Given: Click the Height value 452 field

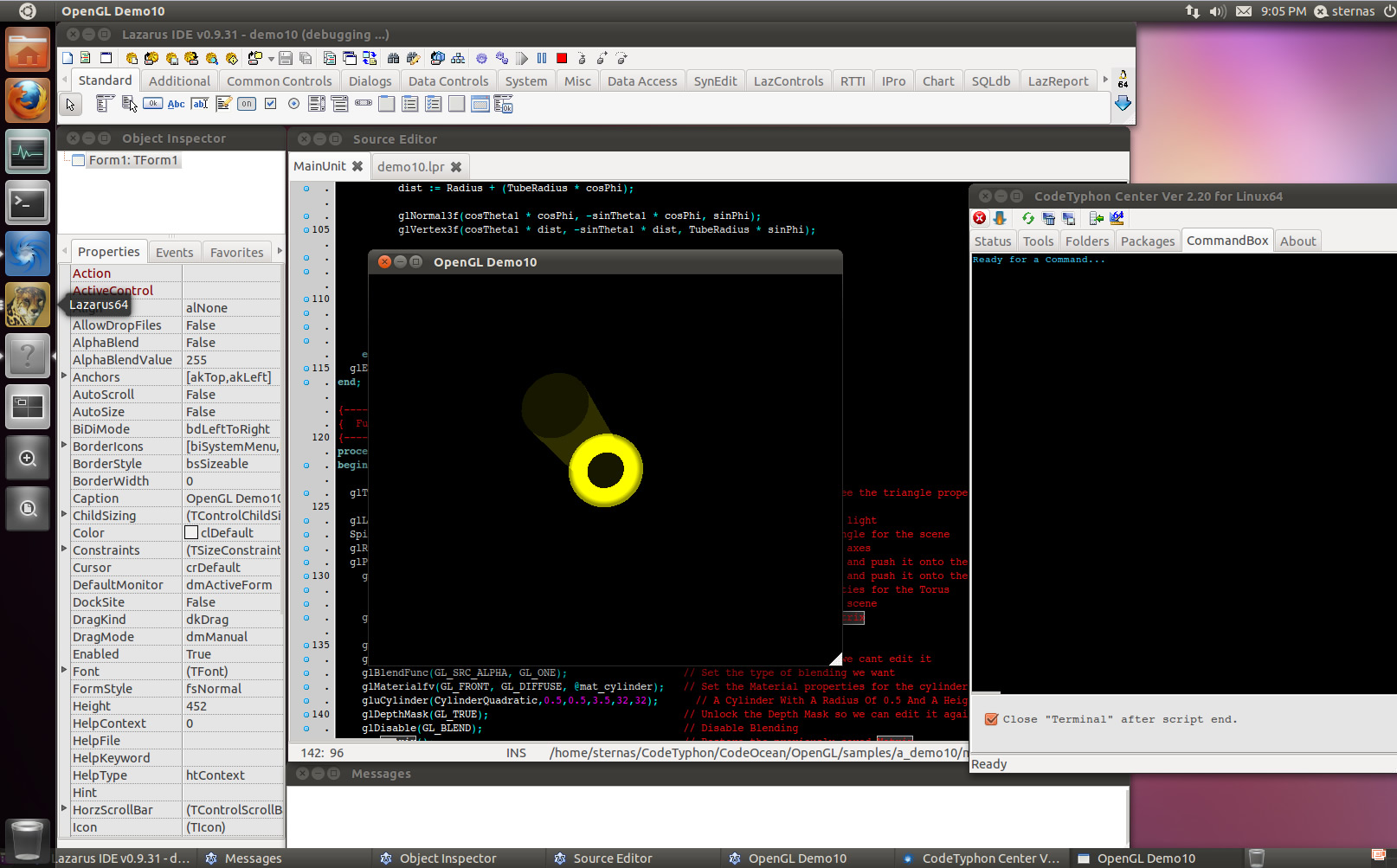Looking at the screenshot, I should point(233,706).
